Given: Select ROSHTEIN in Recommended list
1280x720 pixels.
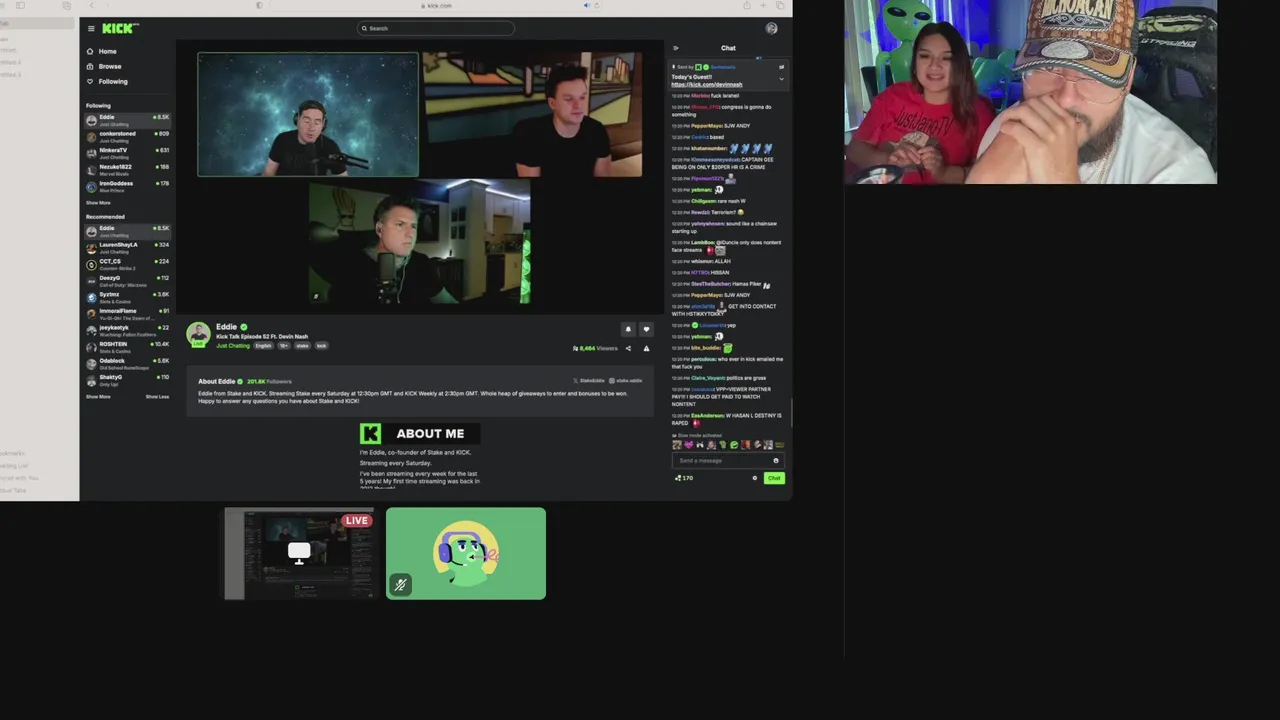Looking at the screenshot, I should pyautogui.click(x=127, y=347).
